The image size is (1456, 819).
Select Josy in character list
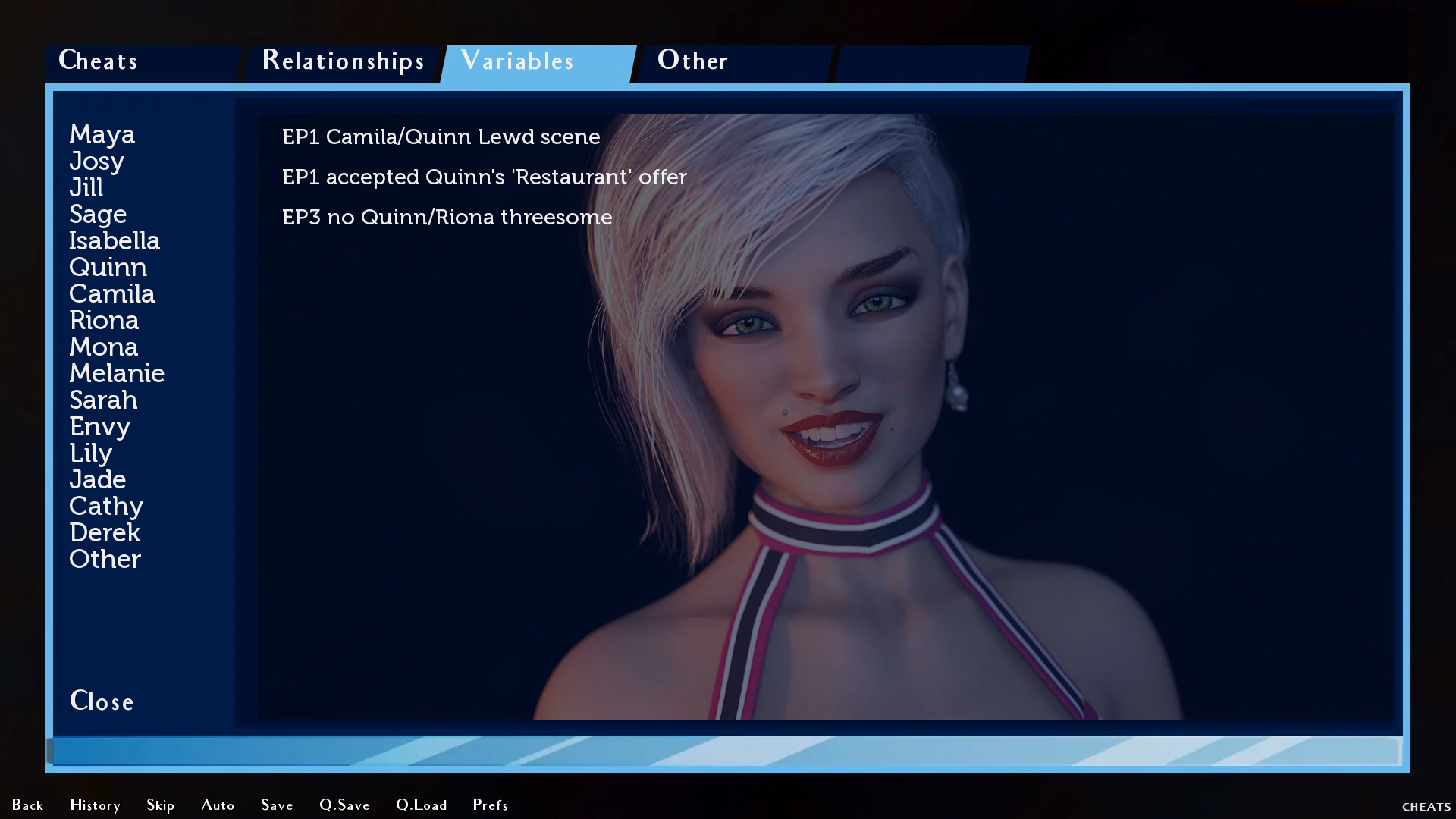point(96,161)
